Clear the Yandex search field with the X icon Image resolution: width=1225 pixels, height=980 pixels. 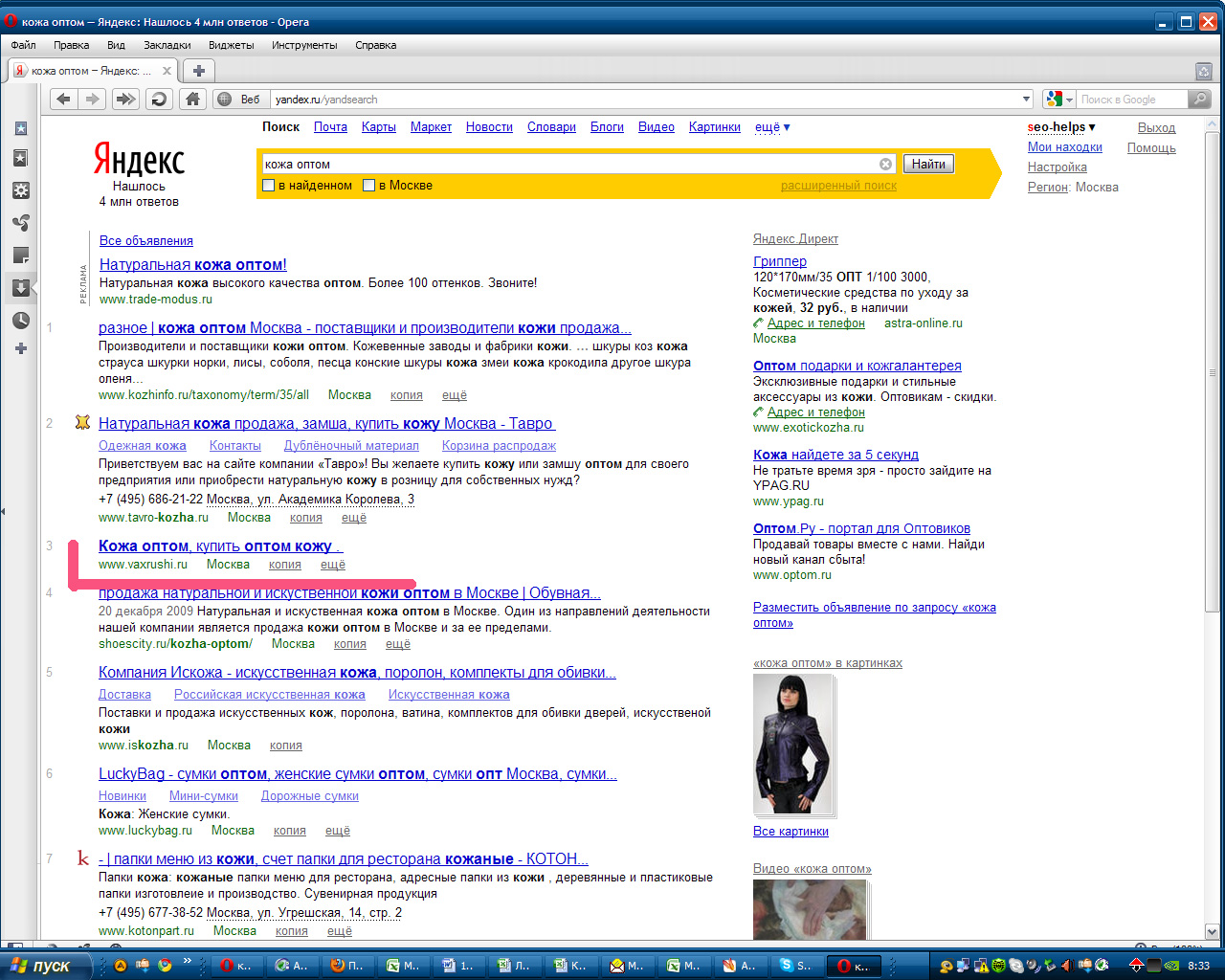[x=885, y=164]
